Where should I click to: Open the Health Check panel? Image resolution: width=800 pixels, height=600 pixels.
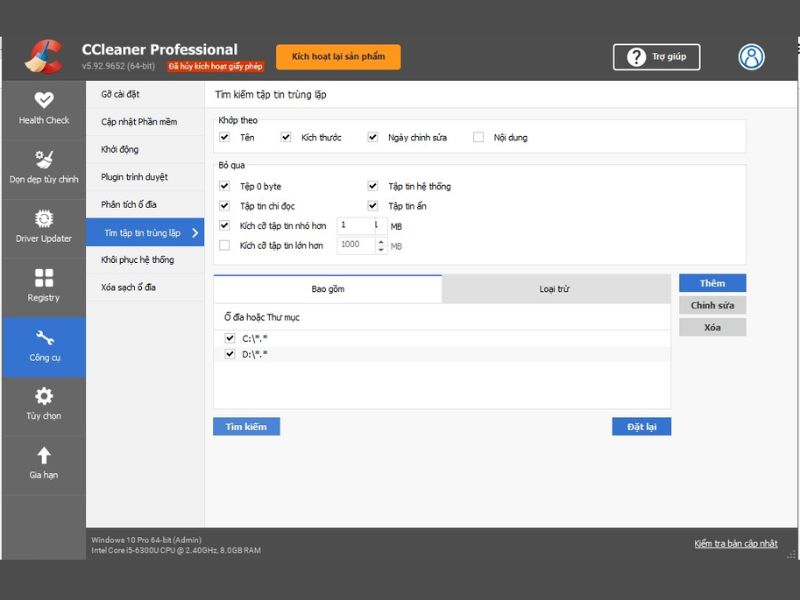(x=44, y=108)
